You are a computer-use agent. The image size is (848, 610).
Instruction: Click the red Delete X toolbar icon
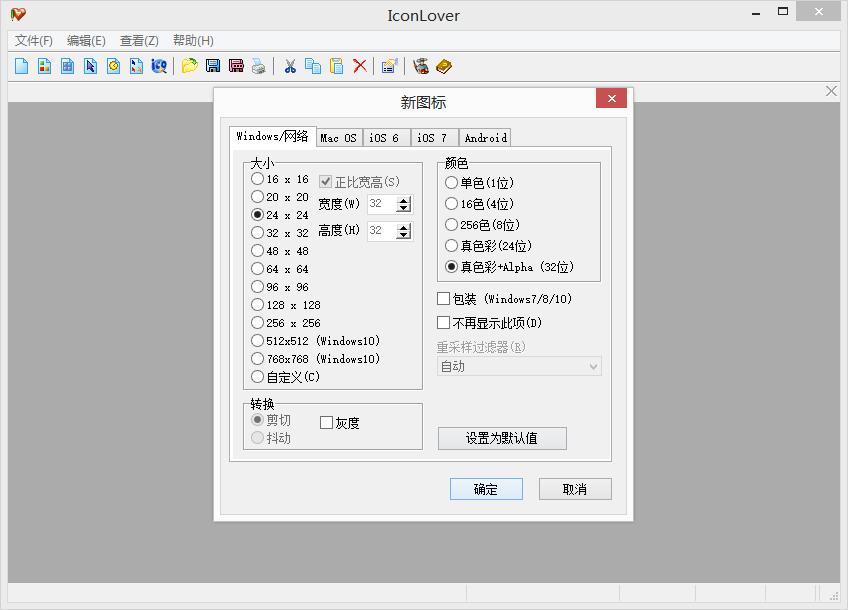point(356,66)
